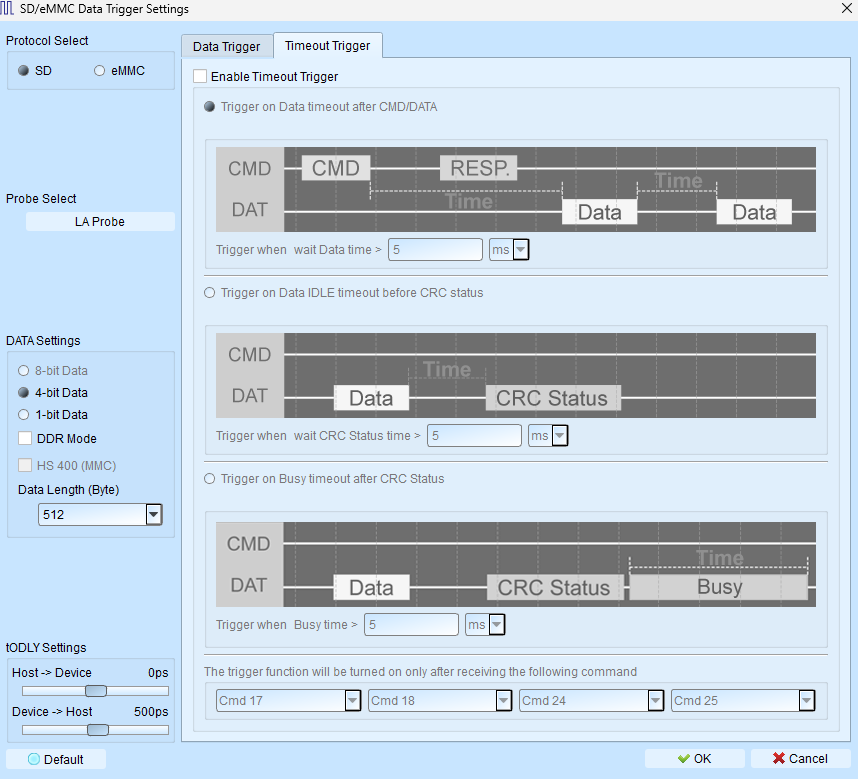Click the Cancel button
Image resolution: width=858 pixels, height=779 pixels.
pyautogui.click(x=801, y=758)
